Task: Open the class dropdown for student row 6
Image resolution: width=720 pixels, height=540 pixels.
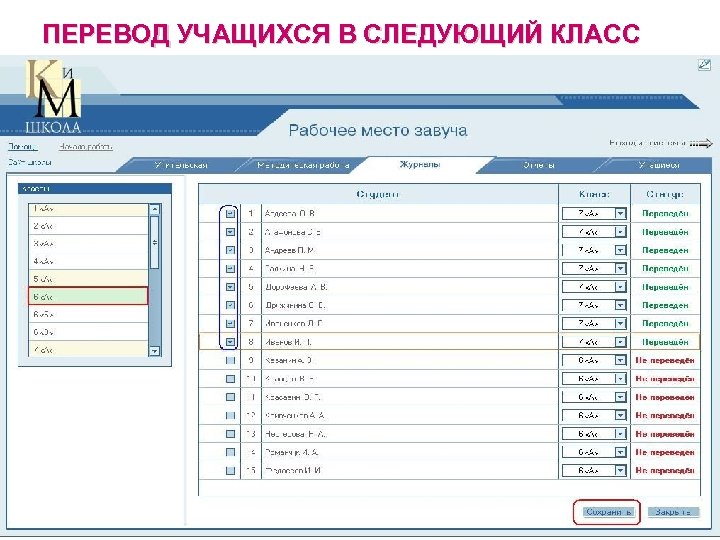Action: point(620,305)
